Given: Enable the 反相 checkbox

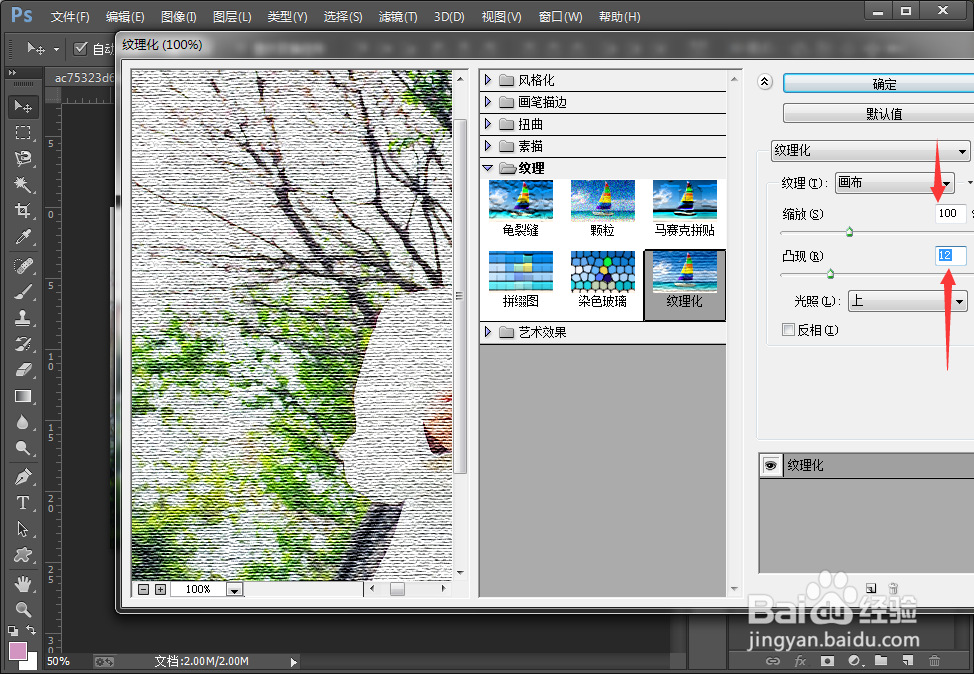Looking at the screenshot, I should 789,328.
